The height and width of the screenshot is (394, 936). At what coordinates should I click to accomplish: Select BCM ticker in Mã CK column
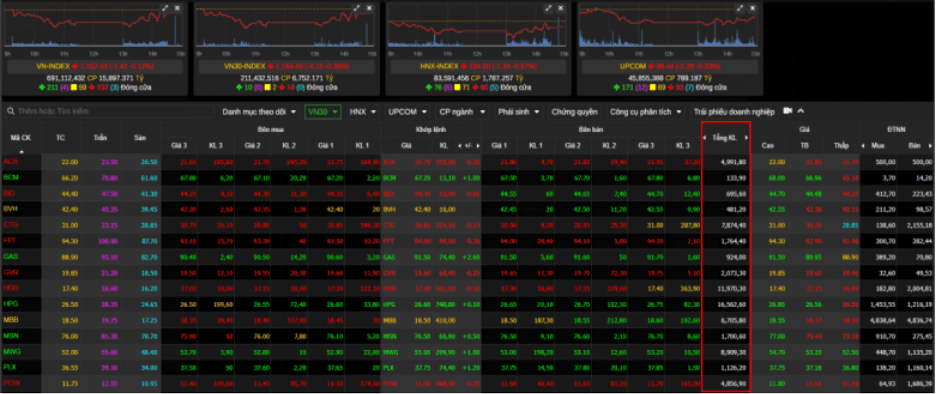point(11,177)
